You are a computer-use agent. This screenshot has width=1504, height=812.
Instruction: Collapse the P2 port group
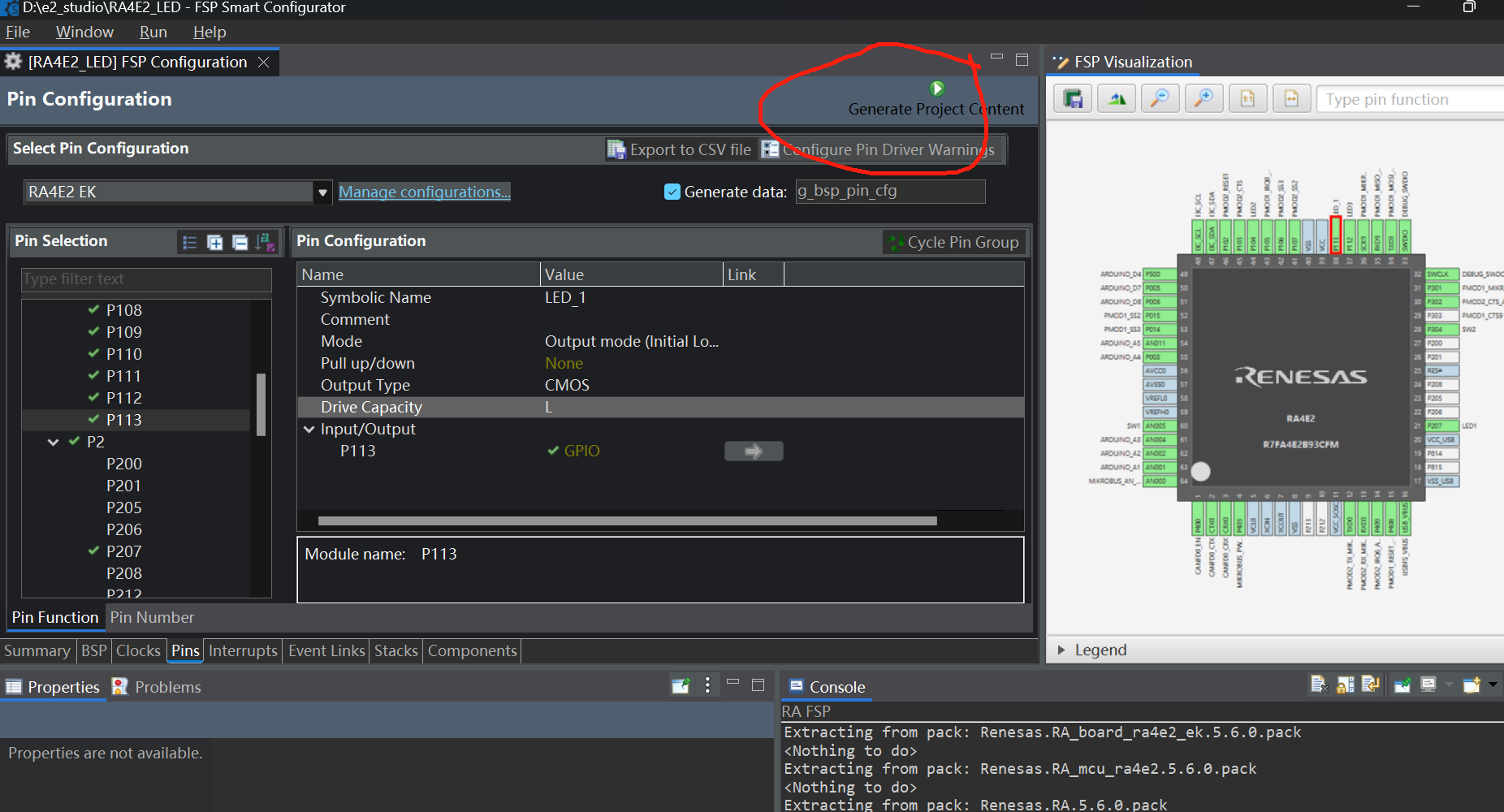54,443
